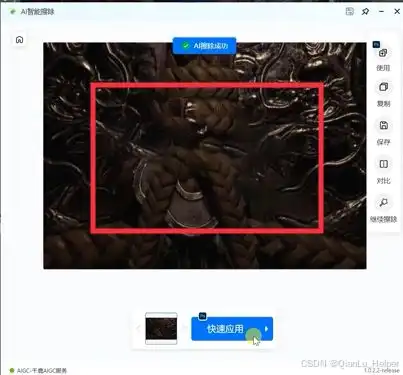
Task: Click the green status dot at bottom left
Action: pyautogui.click(x=12, y=370)
